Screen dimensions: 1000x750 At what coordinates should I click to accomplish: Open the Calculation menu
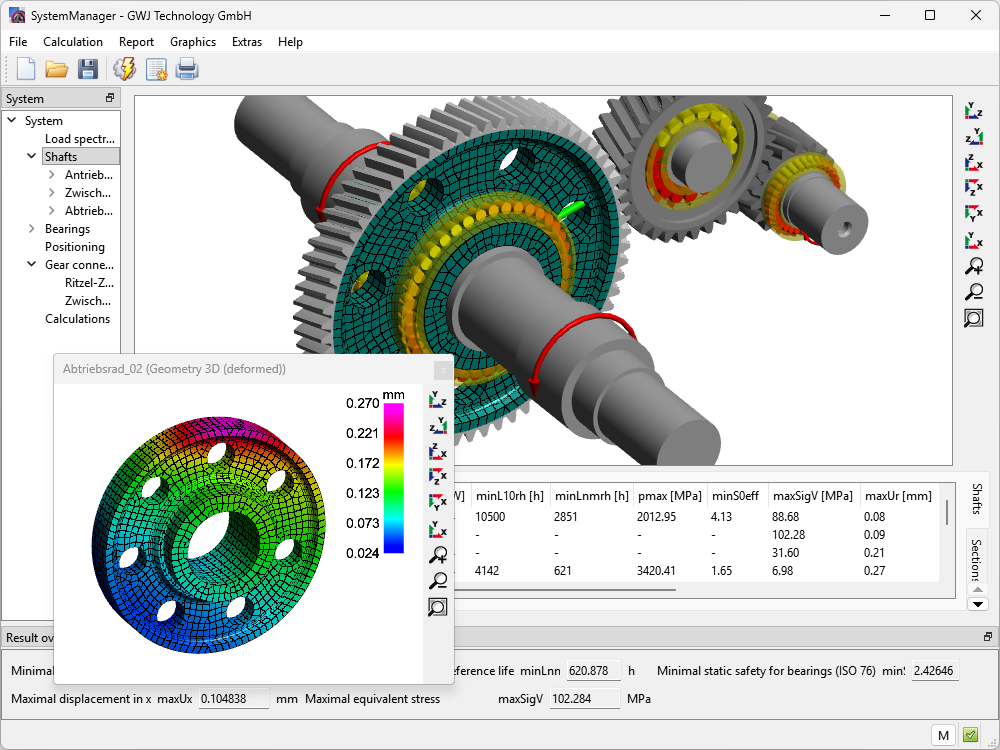pos(72,42)
